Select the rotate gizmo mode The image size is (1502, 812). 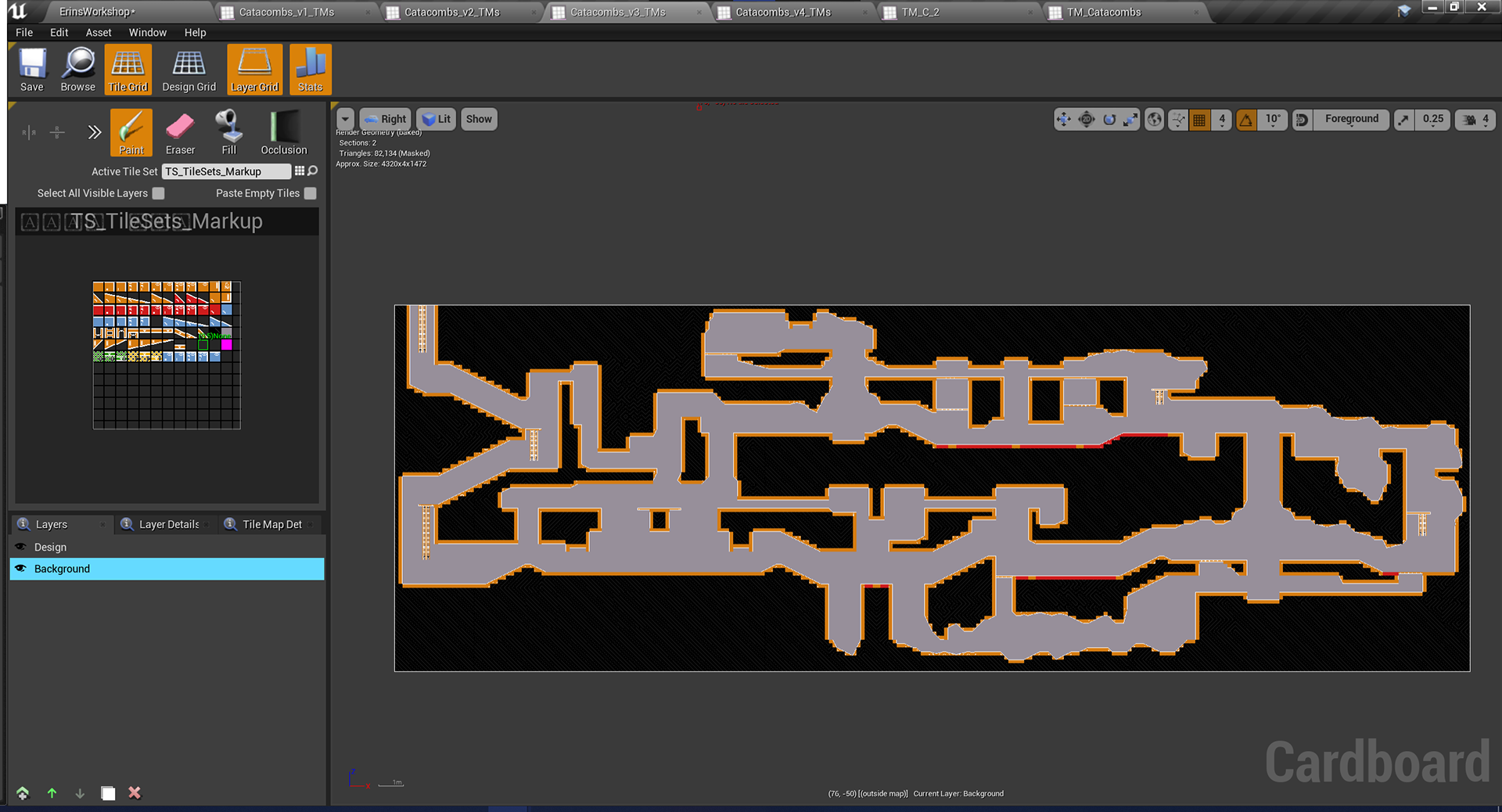point(1109,120)
